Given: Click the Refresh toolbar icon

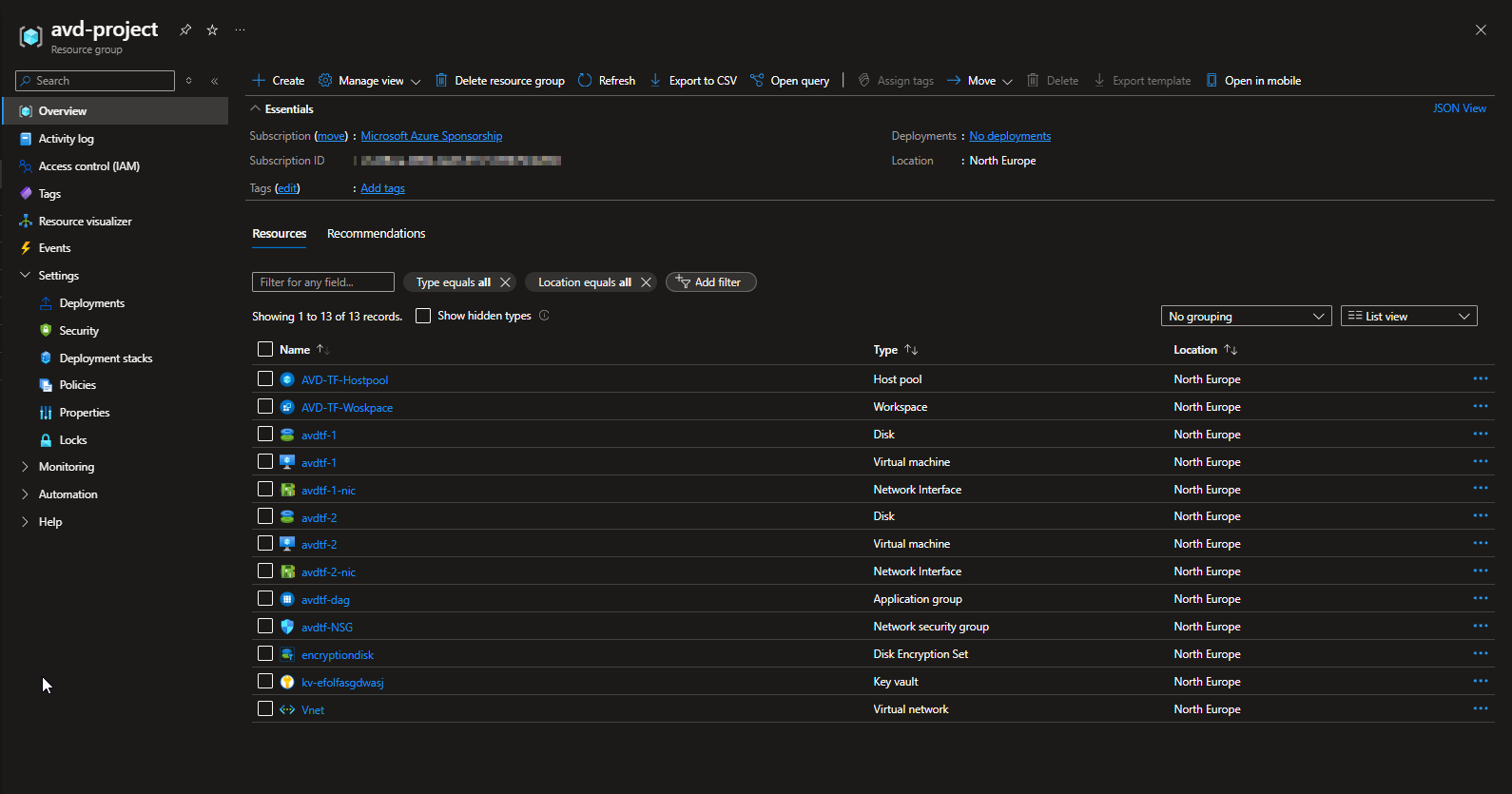Looking at the screenshot, I should (x=585, y=81).
